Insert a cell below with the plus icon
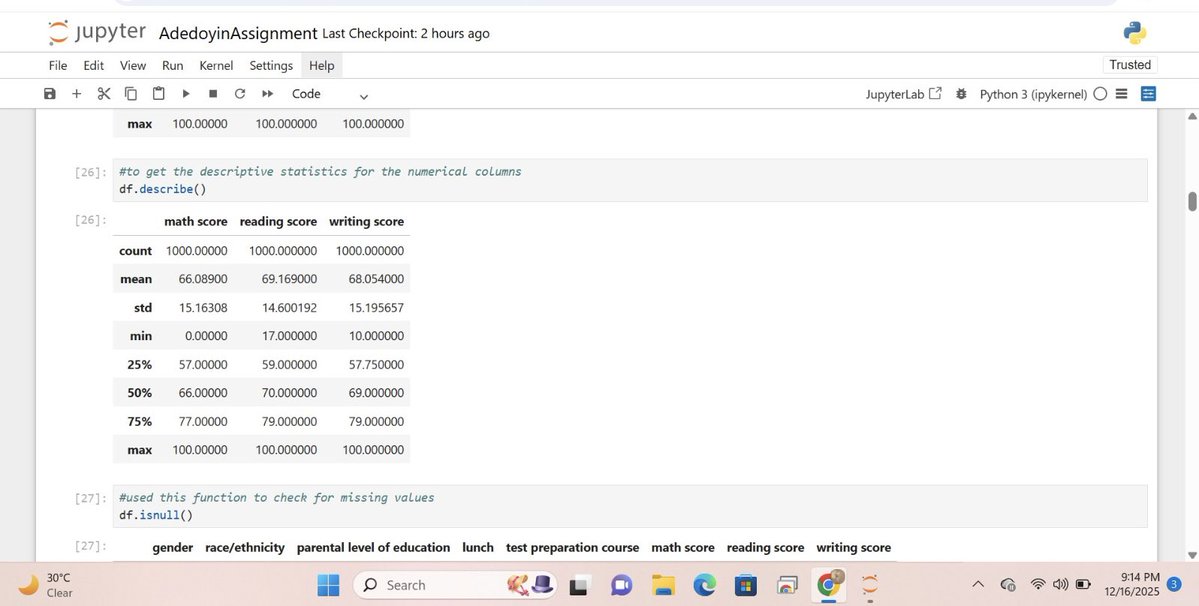This screenshot has height=606, width=1199. coord(76,93)
